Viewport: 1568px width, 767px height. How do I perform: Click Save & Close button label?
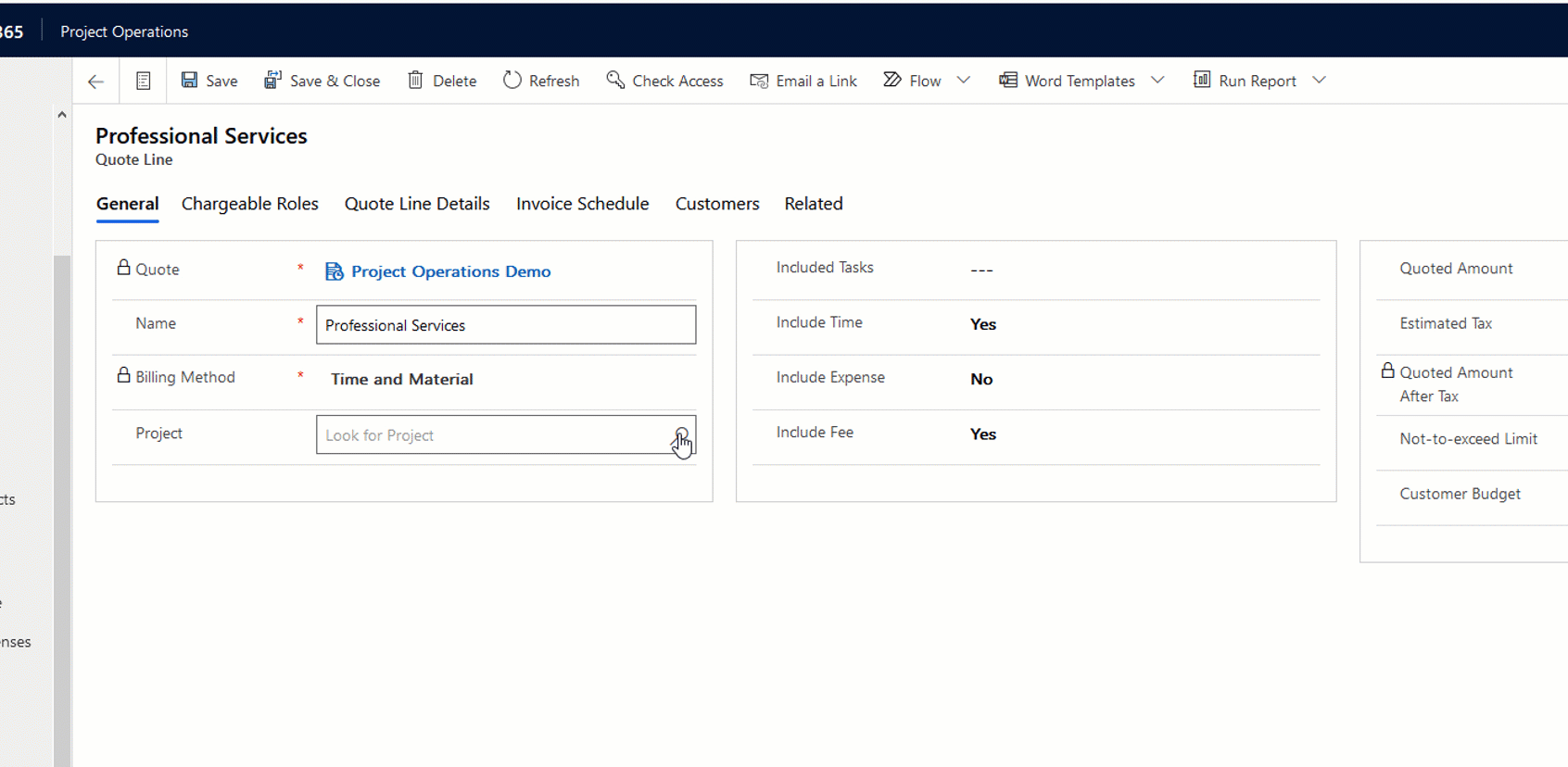pyautogui.click(x=335, y=82)
